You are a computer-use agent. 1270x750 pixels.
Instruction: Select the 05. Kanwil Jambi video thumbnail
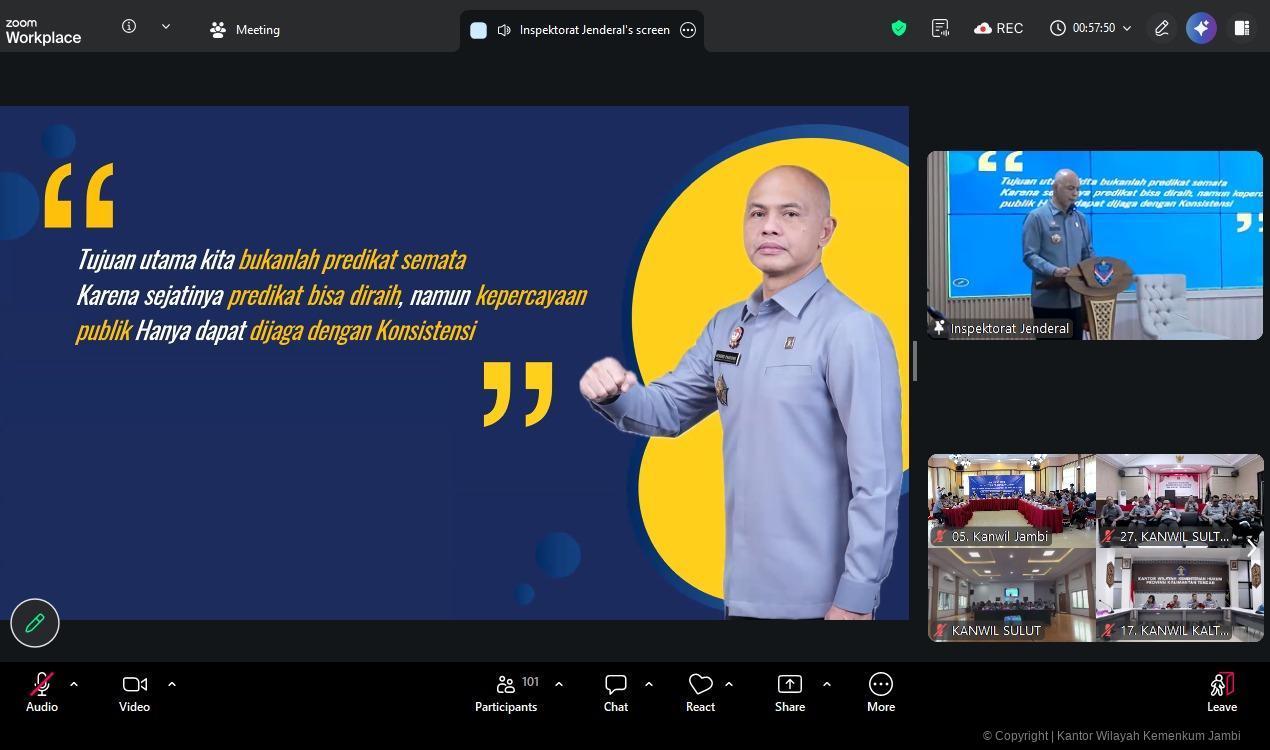(x=1011, y=499)
